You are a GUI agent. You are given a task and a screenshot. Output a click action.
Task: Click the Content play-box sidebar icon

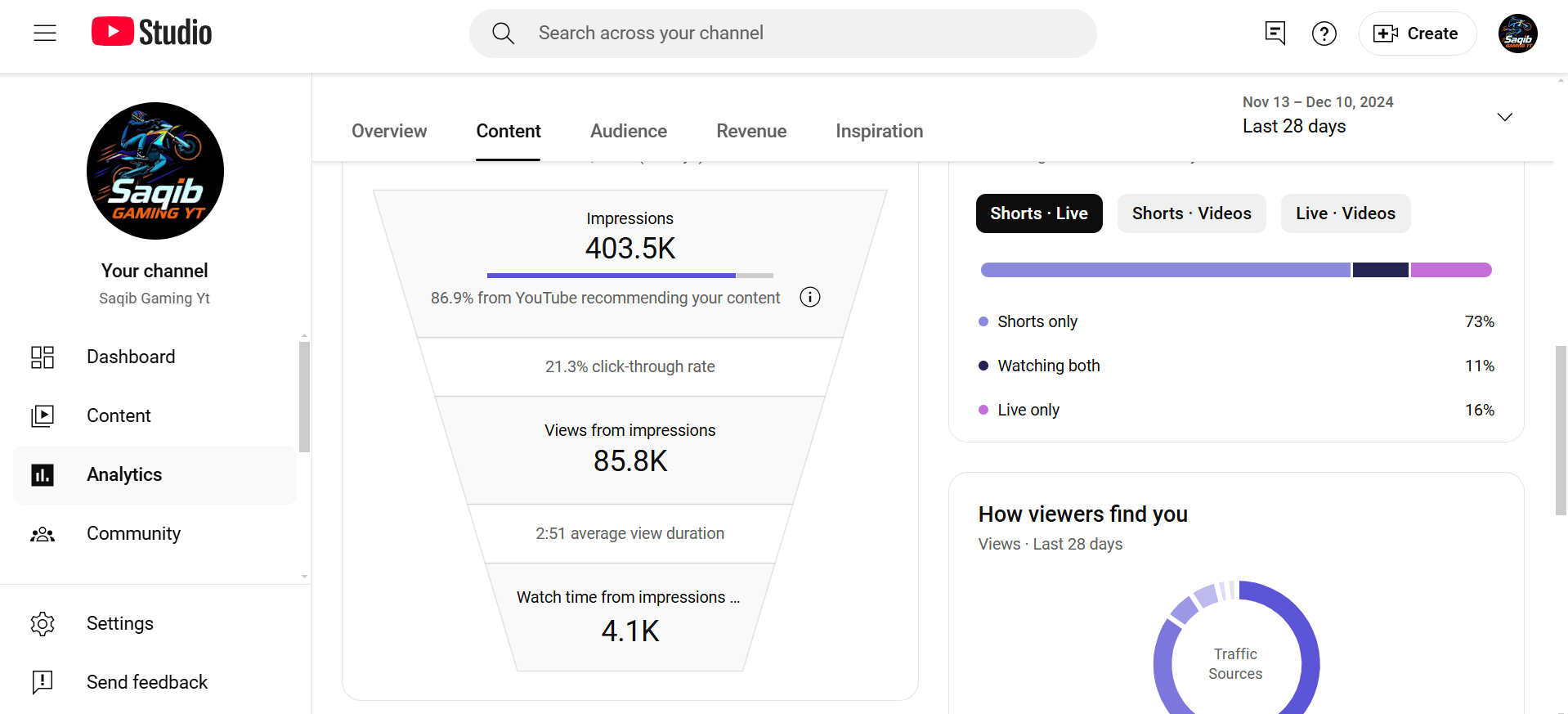click(x=43, y=415)
